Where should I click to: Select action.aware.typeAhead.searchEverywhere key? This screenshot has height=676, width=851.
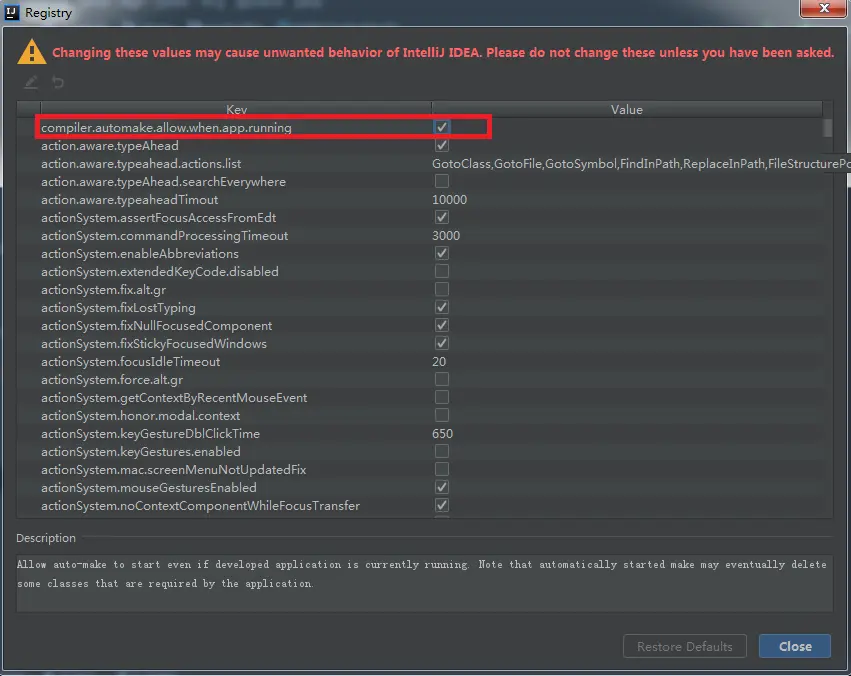click(163, 181)
